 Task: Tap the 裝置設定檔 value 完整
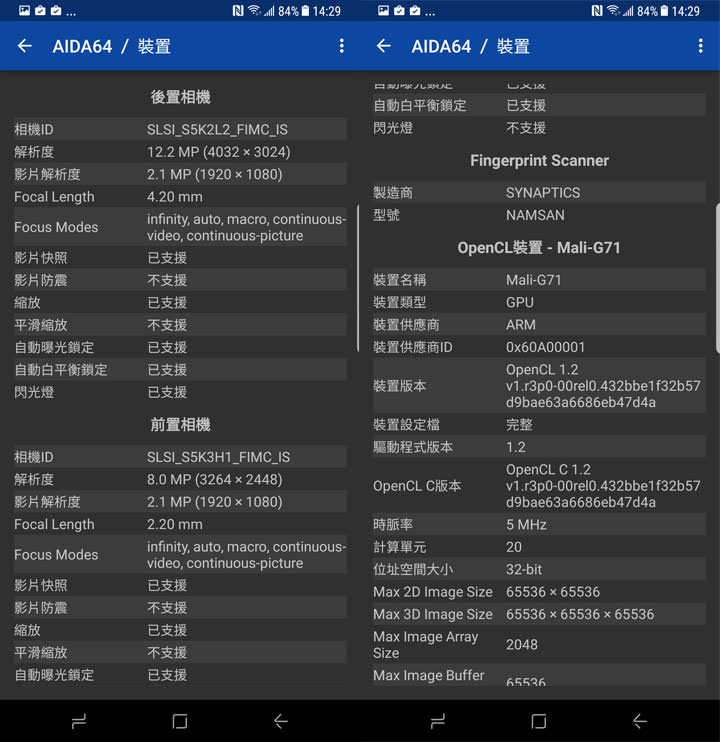click(519, 424)
